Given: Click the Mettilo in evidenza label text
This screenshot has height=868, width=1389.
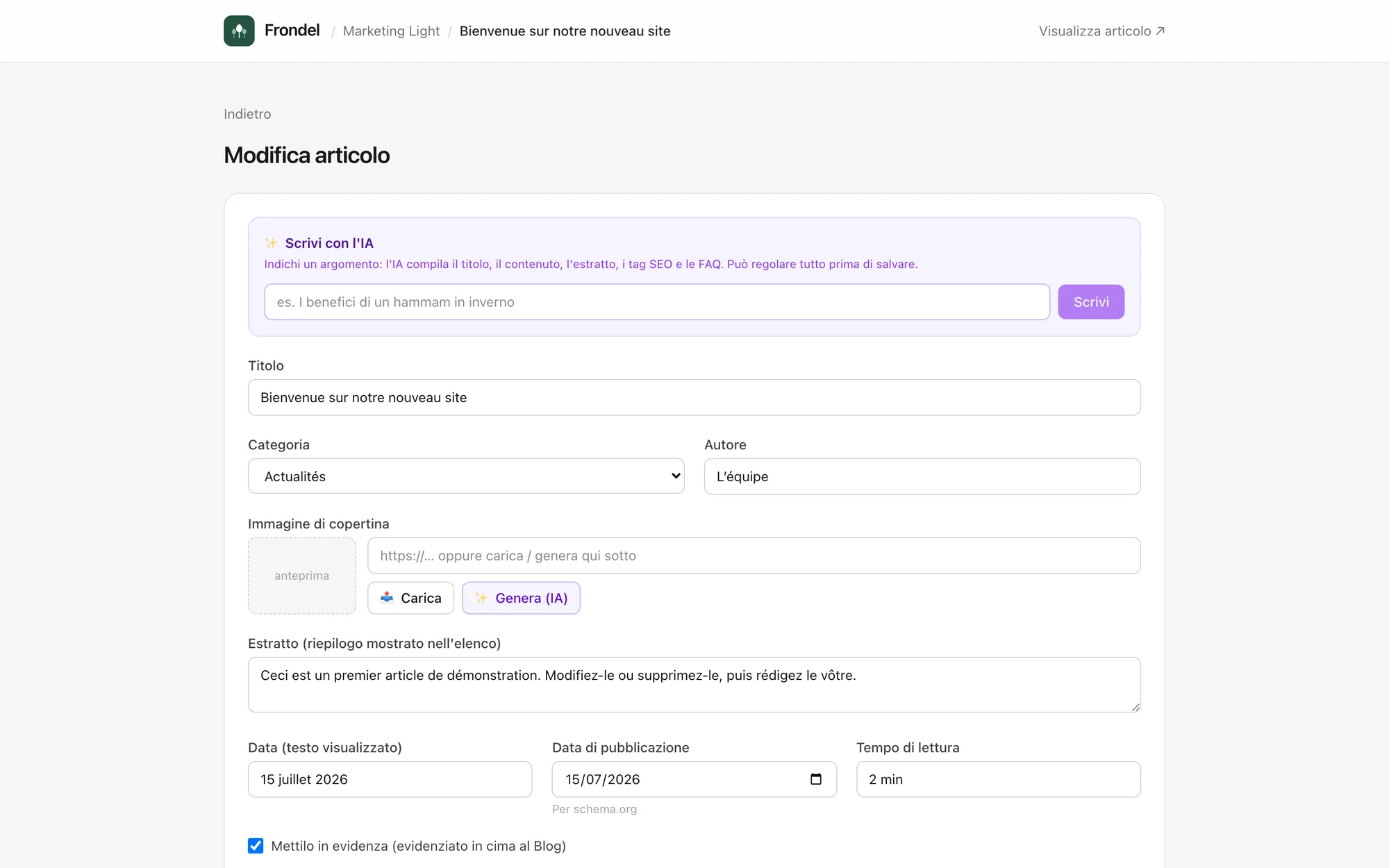Looking at the screenshot, I should pyautogui.click(x=419, y=846).
